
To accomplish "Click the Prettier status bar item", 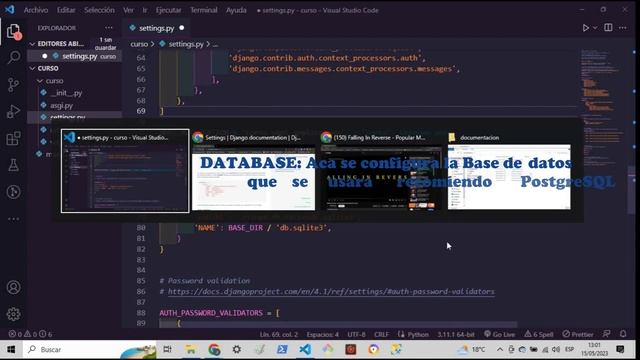I will (578, 334).
